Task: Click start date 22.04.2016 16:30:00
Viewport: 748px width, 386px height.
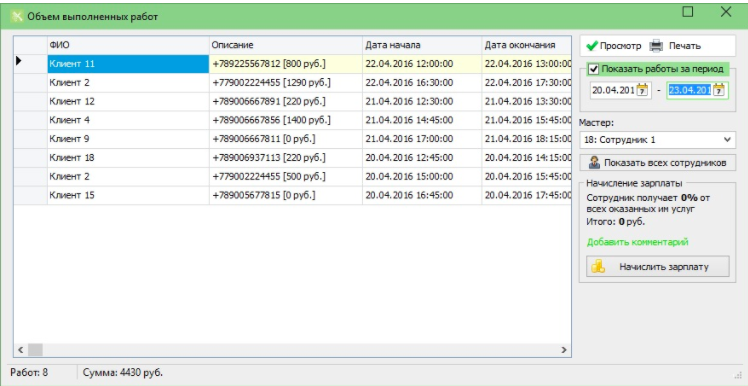Action: pyautogui.click(x=422, y=83)
